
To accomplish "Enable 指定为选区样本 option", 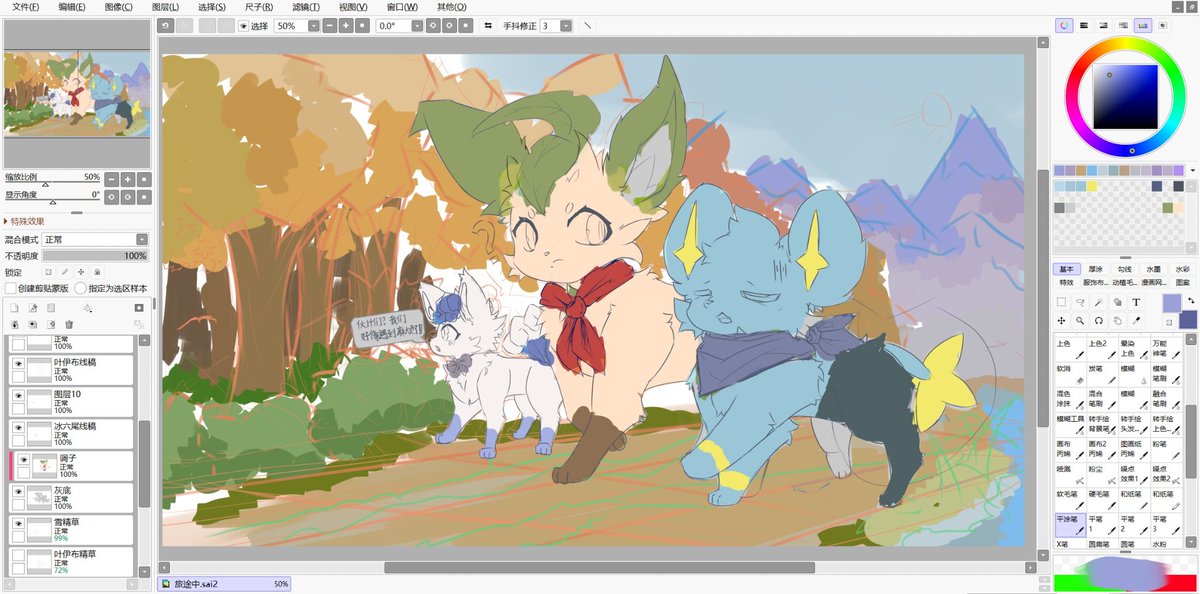I will pyautogui.click(x=81, y=288).
